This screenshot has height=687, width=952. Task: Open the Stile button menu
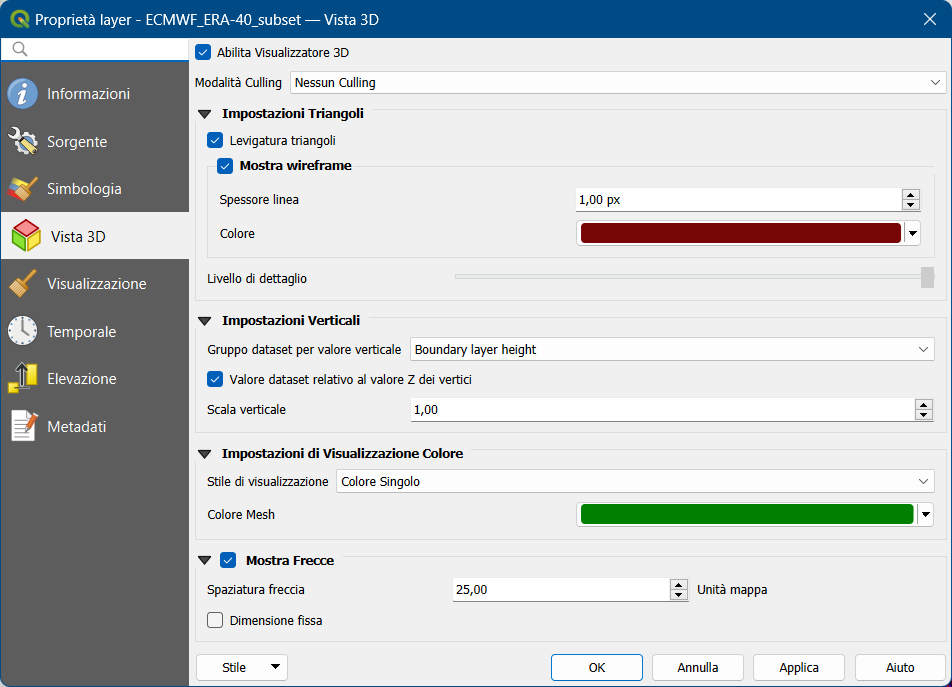(x=242, y=667)
